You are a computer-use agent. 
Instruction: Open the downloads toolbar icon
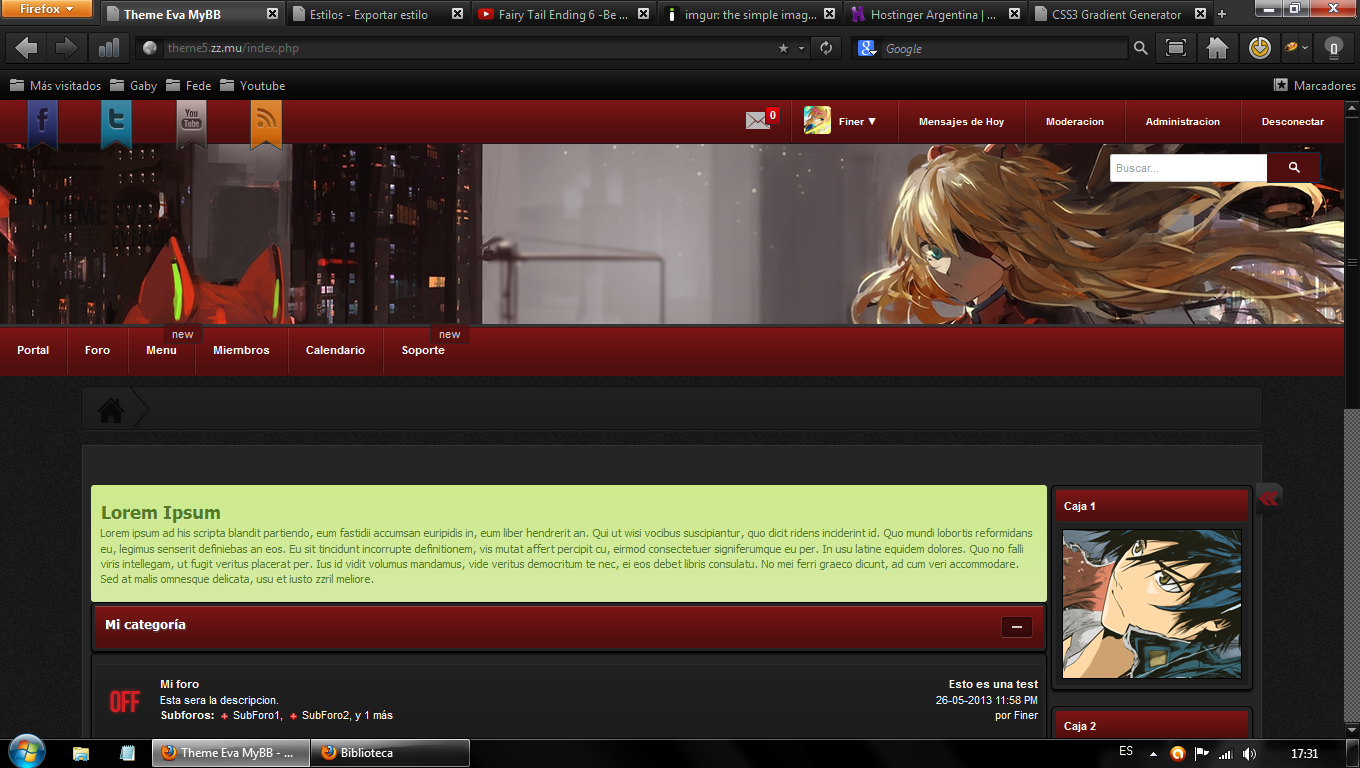1258,48
